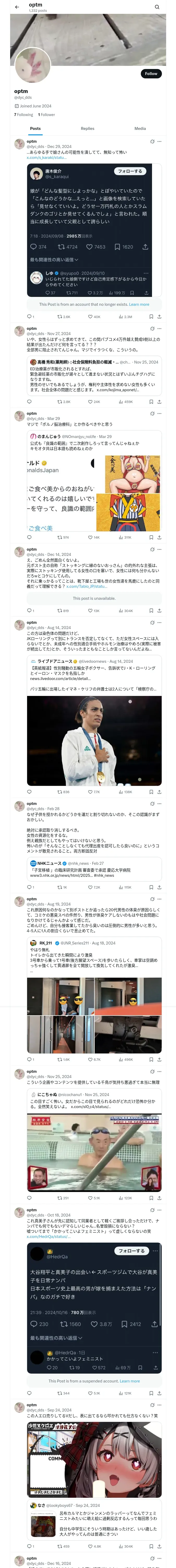
Task: Open the Grok icon on the Dec 29 post
Action: click(152, 141)
